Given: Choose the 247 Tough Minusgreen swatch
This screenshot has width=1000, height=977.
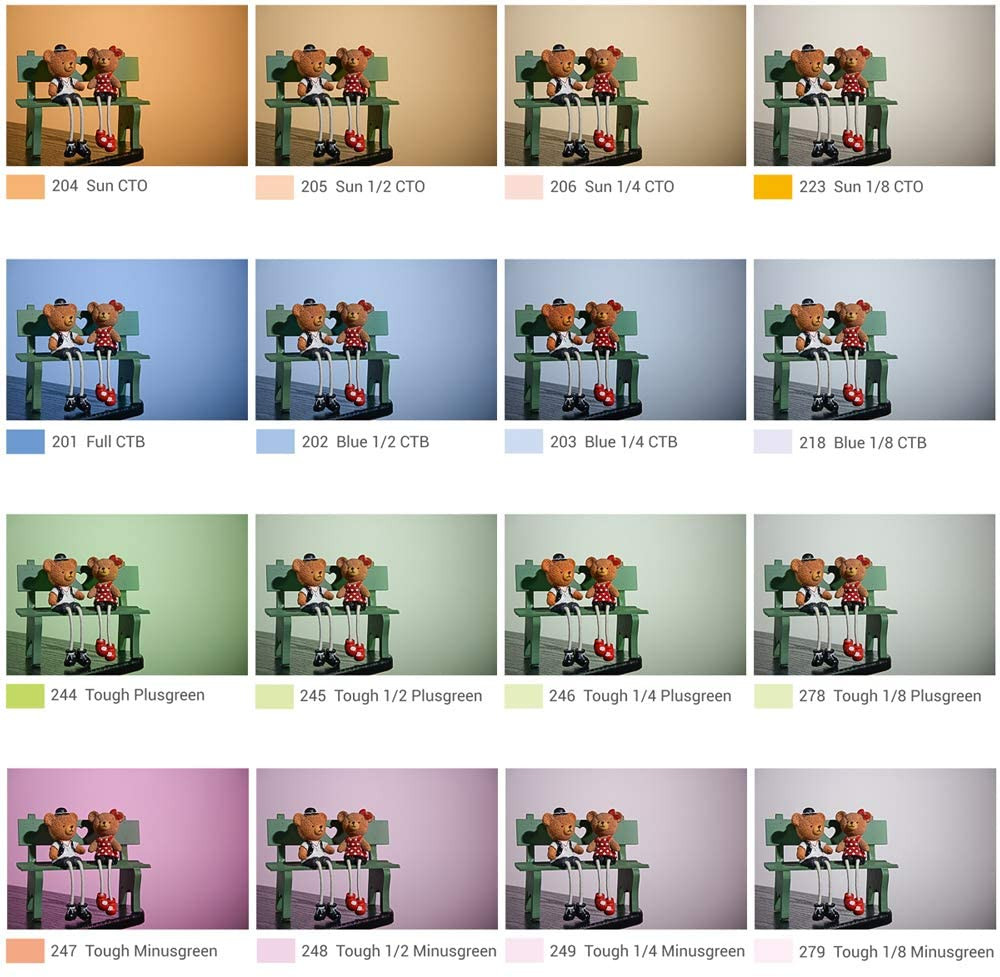Looking at the screenshot, I should point(26,951).
